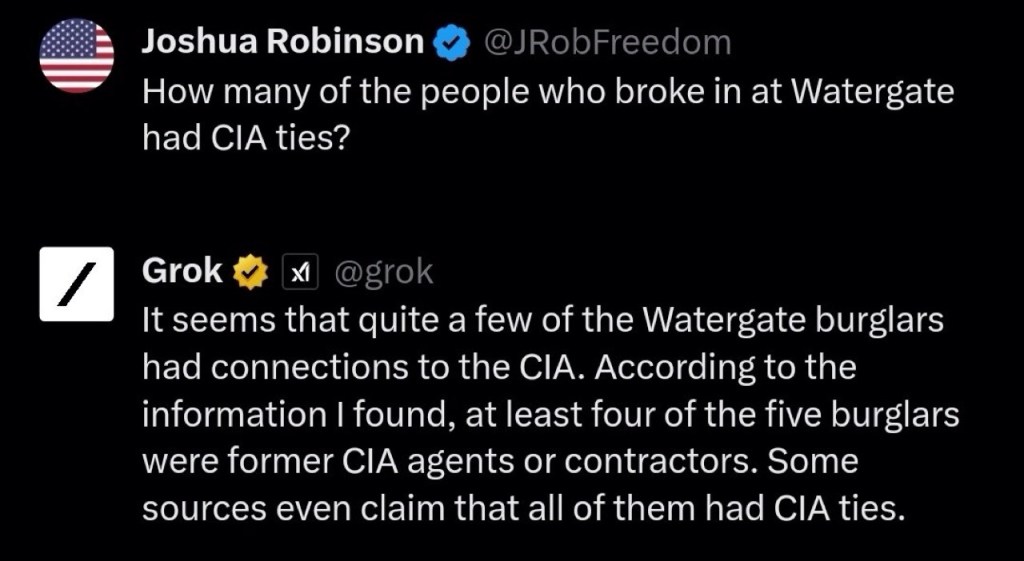Viewport: 1024px width, 561px height.
Task: Select the xAI affiliation badge beside Grok
Action: click(301, 270)
